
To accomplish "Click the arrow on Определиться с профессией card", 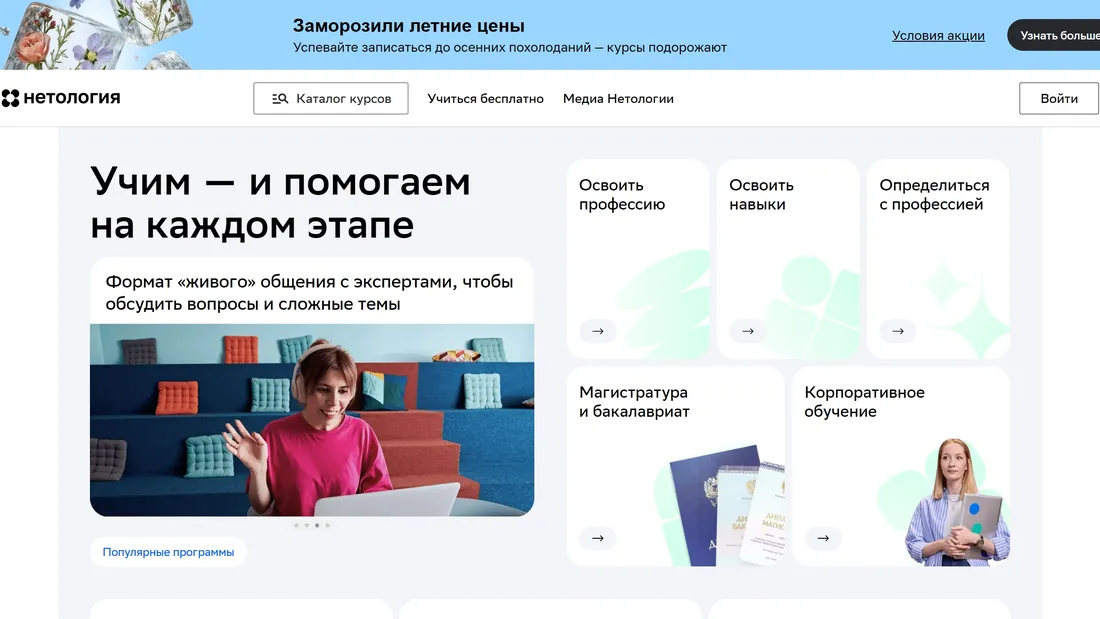I will tap(897, 331).
